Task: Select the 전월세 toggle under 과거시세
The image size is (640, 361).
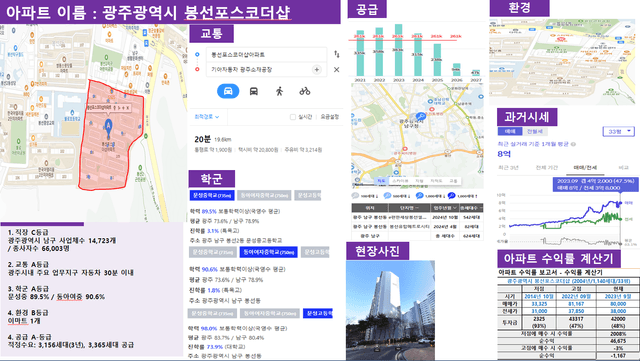Action: click(535, 131)
